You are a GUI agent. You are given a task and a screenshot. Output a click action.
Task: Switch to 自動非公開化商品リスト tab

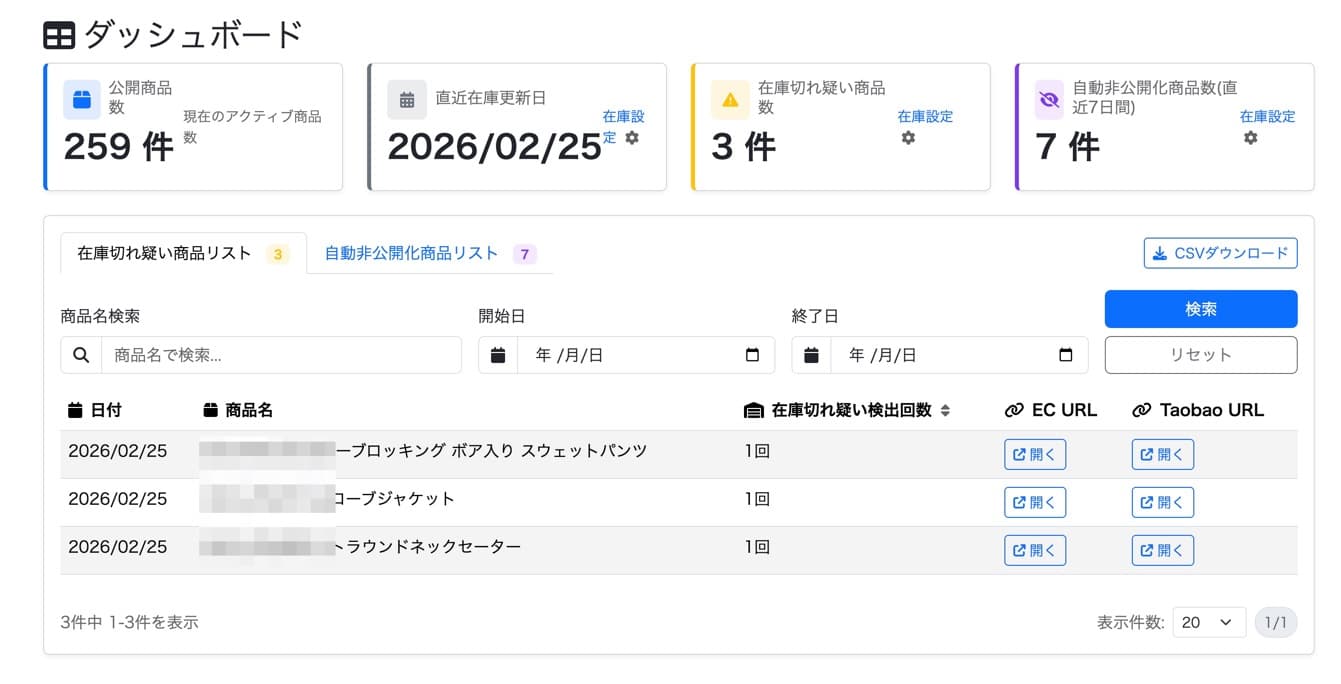(x=409, y=253)
